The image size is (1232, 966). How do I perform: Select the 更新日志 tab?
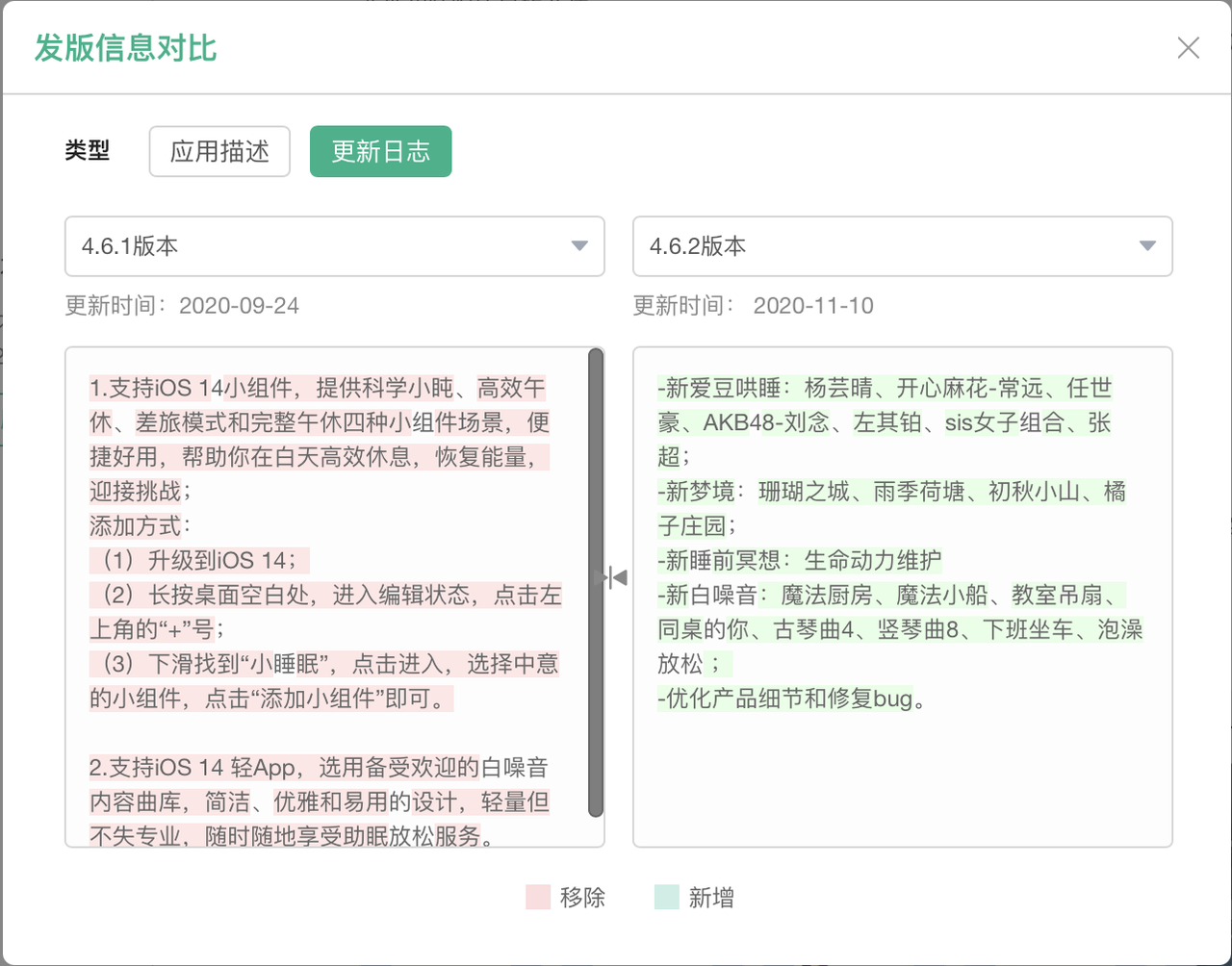point(380,151)
